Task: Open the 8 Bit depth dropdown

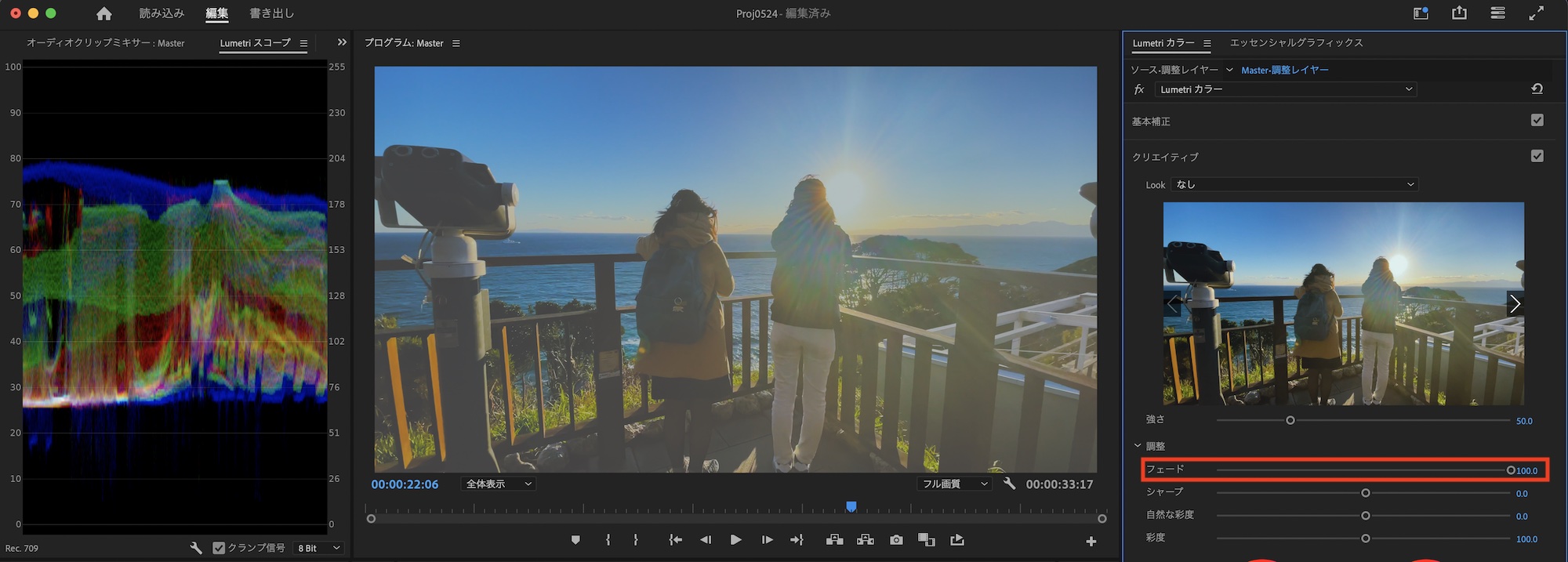Action: click(x=319, y=548)
